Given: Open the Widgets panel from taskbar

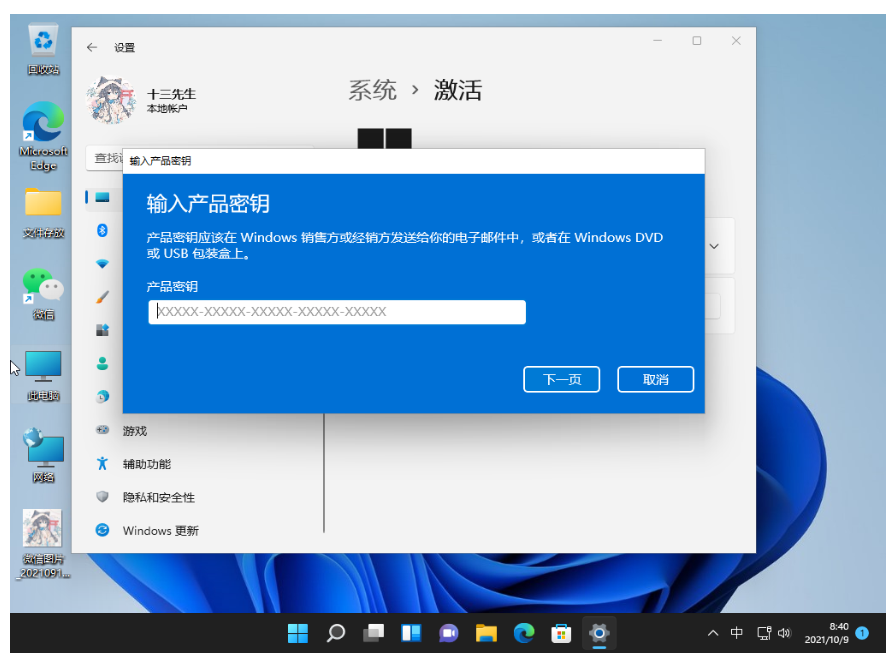Looking at the screenshot, I should tap(411, 632).
